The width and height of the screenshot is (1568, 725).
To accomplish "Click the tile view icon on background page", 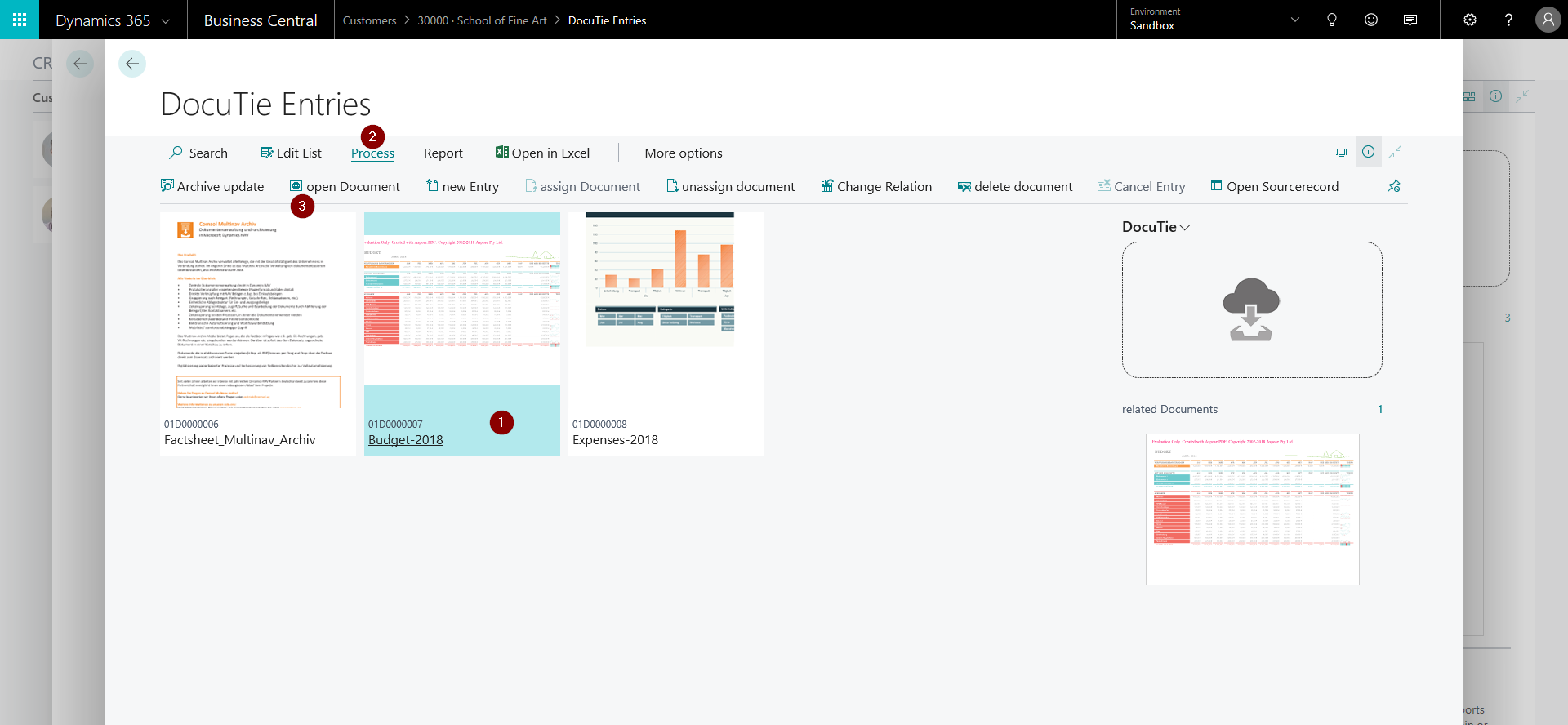I will tap(1470, 96).
